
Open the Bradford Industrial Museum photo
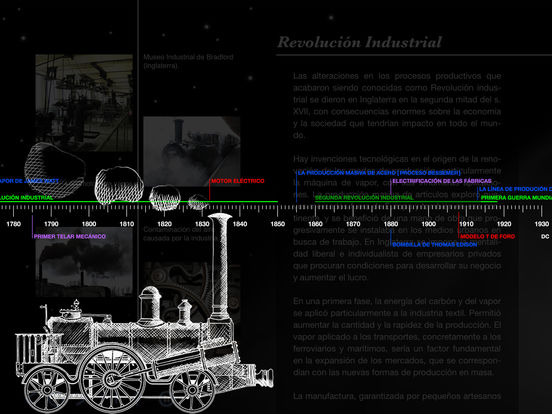(x=84, y=103)
